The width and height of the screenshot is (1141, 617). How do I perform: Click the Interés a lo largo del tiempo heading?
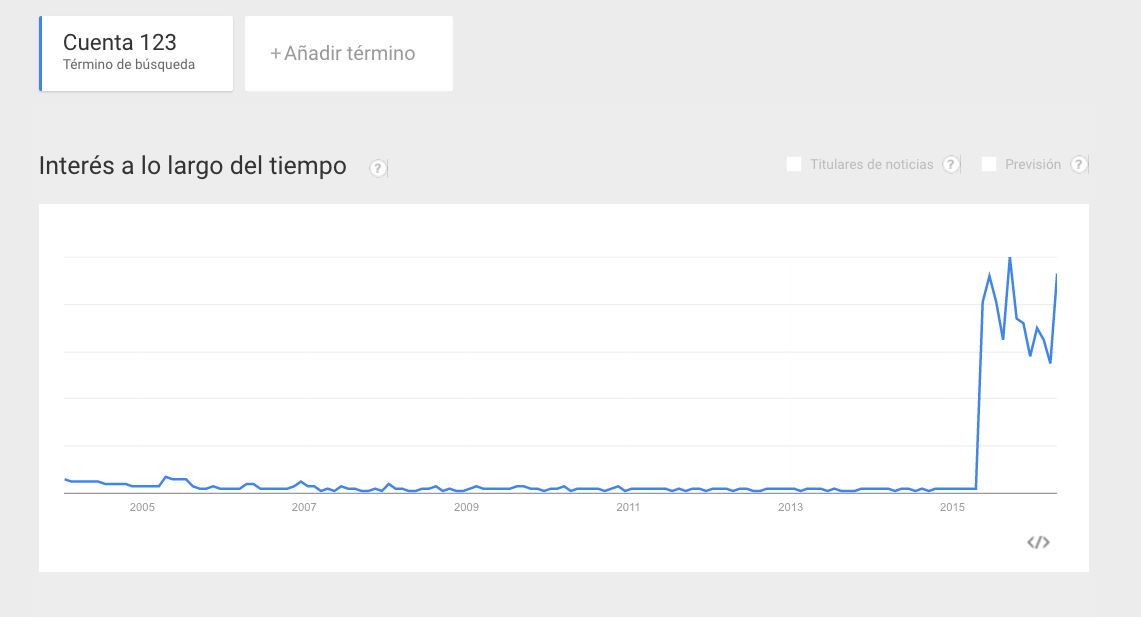(x=193, y=166)
